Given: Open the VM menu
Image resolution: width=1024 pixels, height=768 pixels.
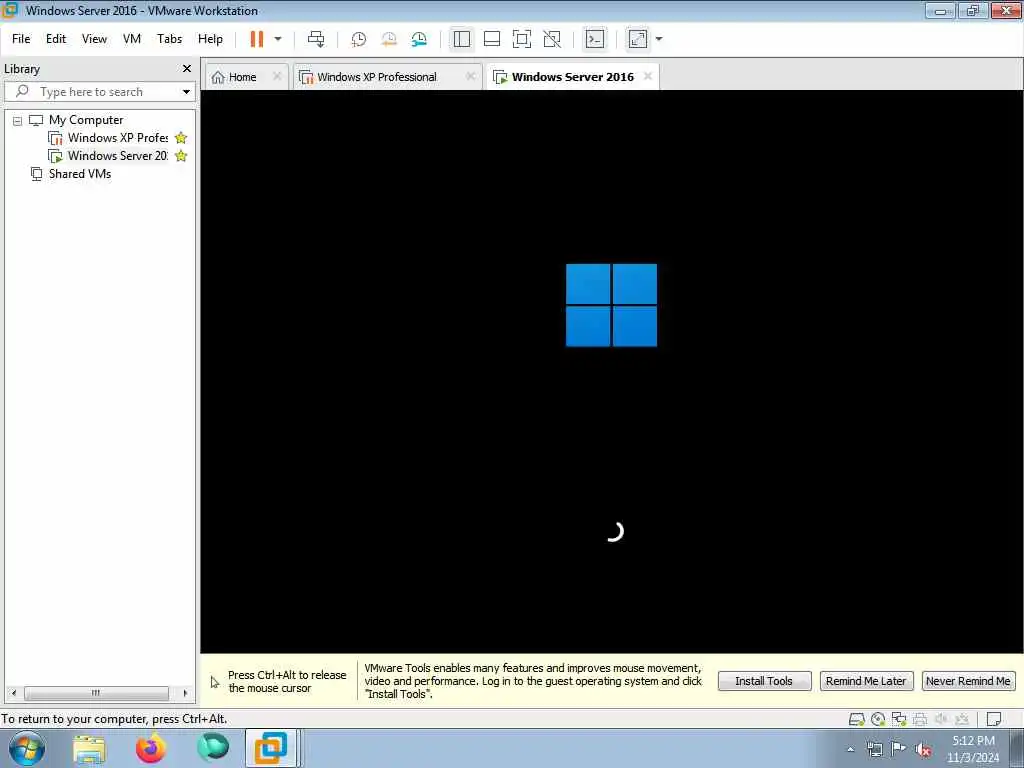Looking at the screenshot, I should [x=132, y=39].
